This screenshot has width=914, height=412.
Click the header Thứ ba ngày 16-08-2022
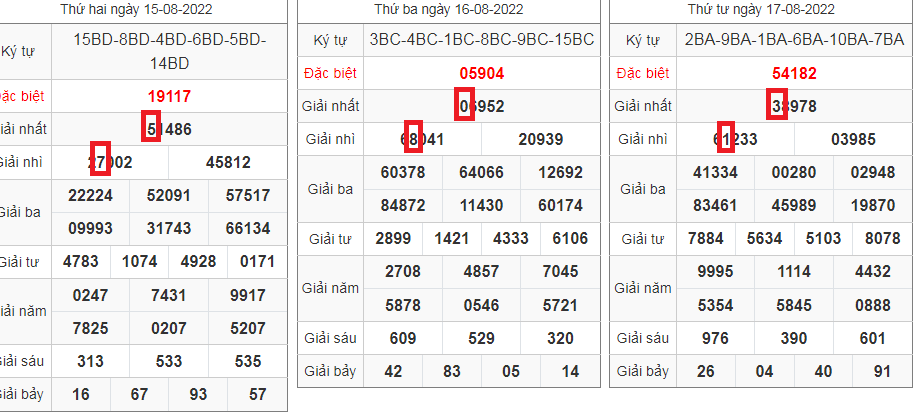pos(450,10)
